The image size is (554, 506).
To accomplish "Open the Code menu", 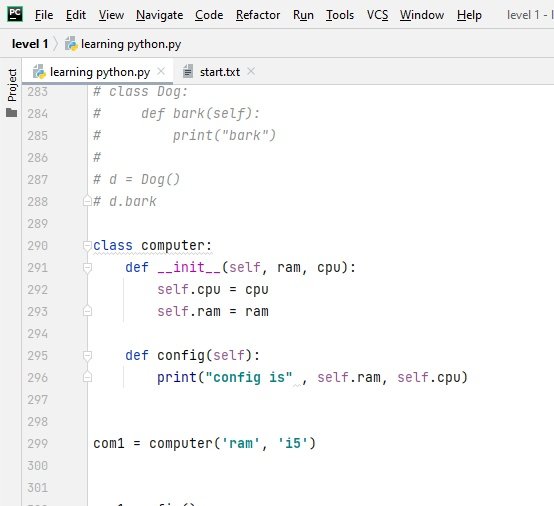I will coord(209,15).
